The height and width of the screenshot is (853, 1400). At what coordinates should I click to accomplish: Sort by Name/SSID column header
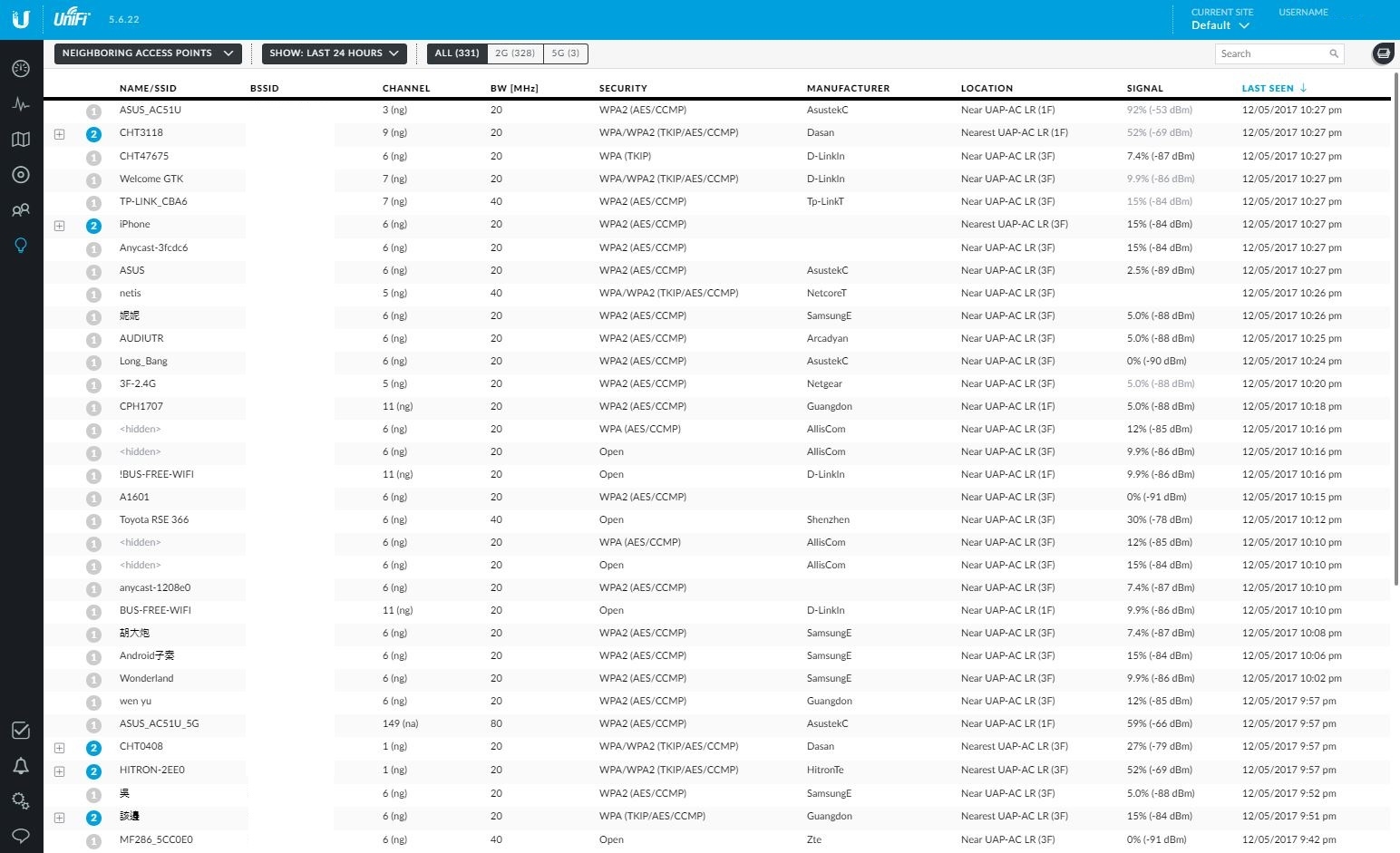pos(148,88)
